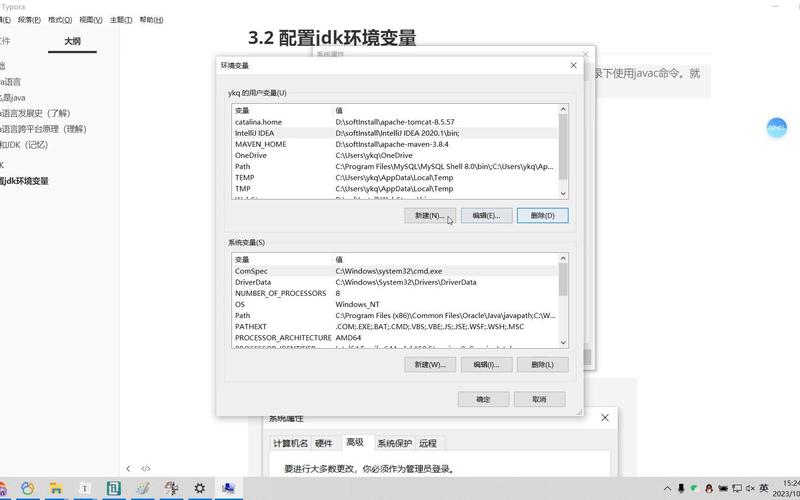The image size is (800, 500).
Task: Select TEMP user variable
Action: [x=395, y=178]
